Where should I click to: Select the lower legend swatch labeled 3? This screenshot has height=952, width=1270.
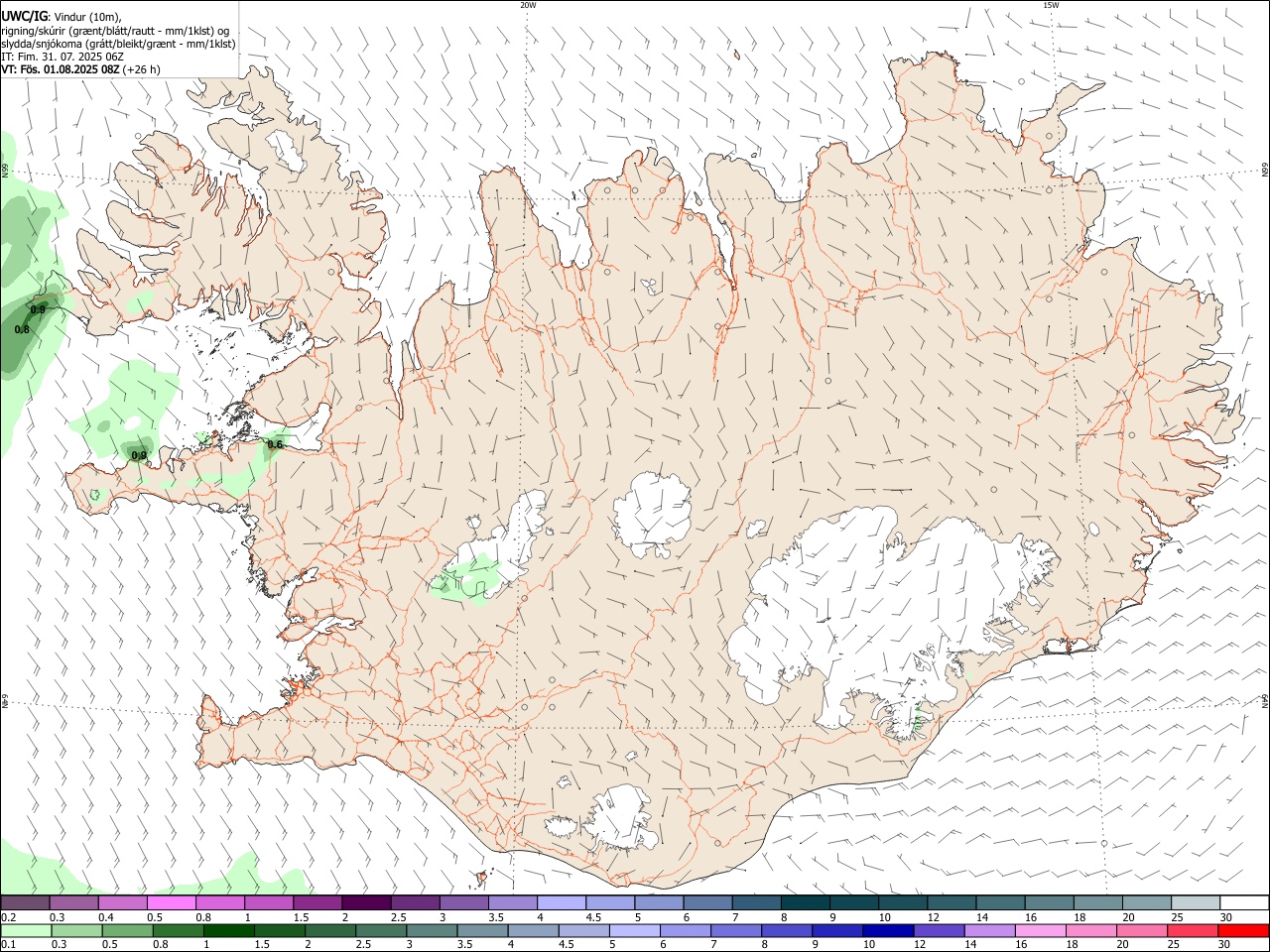click(x=431, y=930)
